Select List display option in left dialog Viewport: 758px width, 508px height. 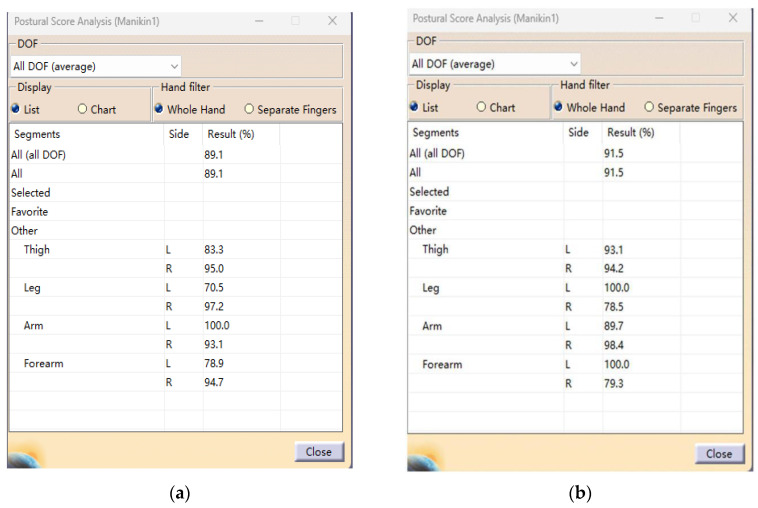point(15,109)
